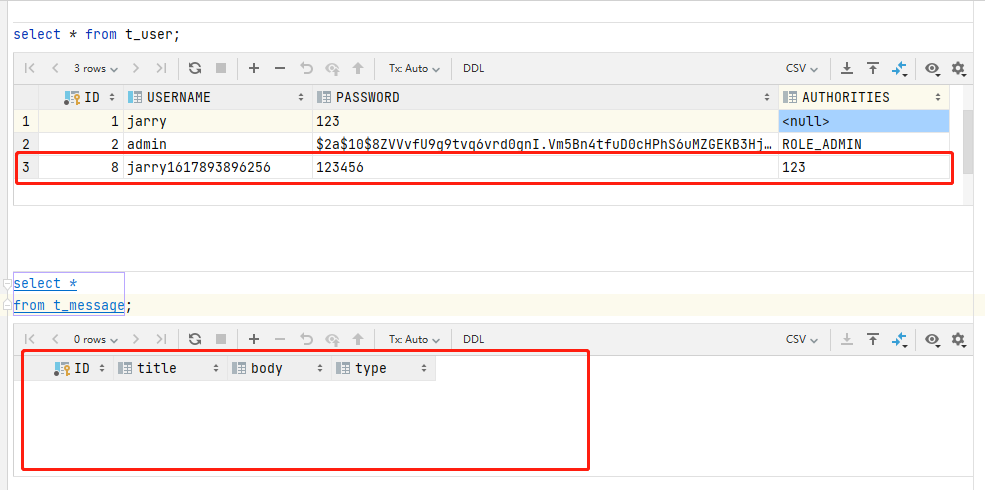Preview pending changes in t_user toolbar
The width and height of the screenshot is (985, 490).
[332, 68]
